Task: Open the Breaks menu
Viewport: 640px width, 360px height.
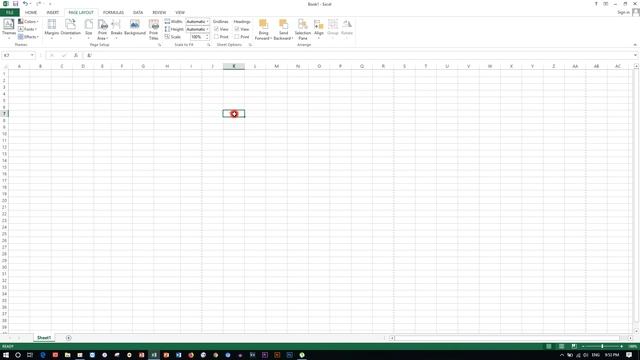Action: tap(116, 29)
